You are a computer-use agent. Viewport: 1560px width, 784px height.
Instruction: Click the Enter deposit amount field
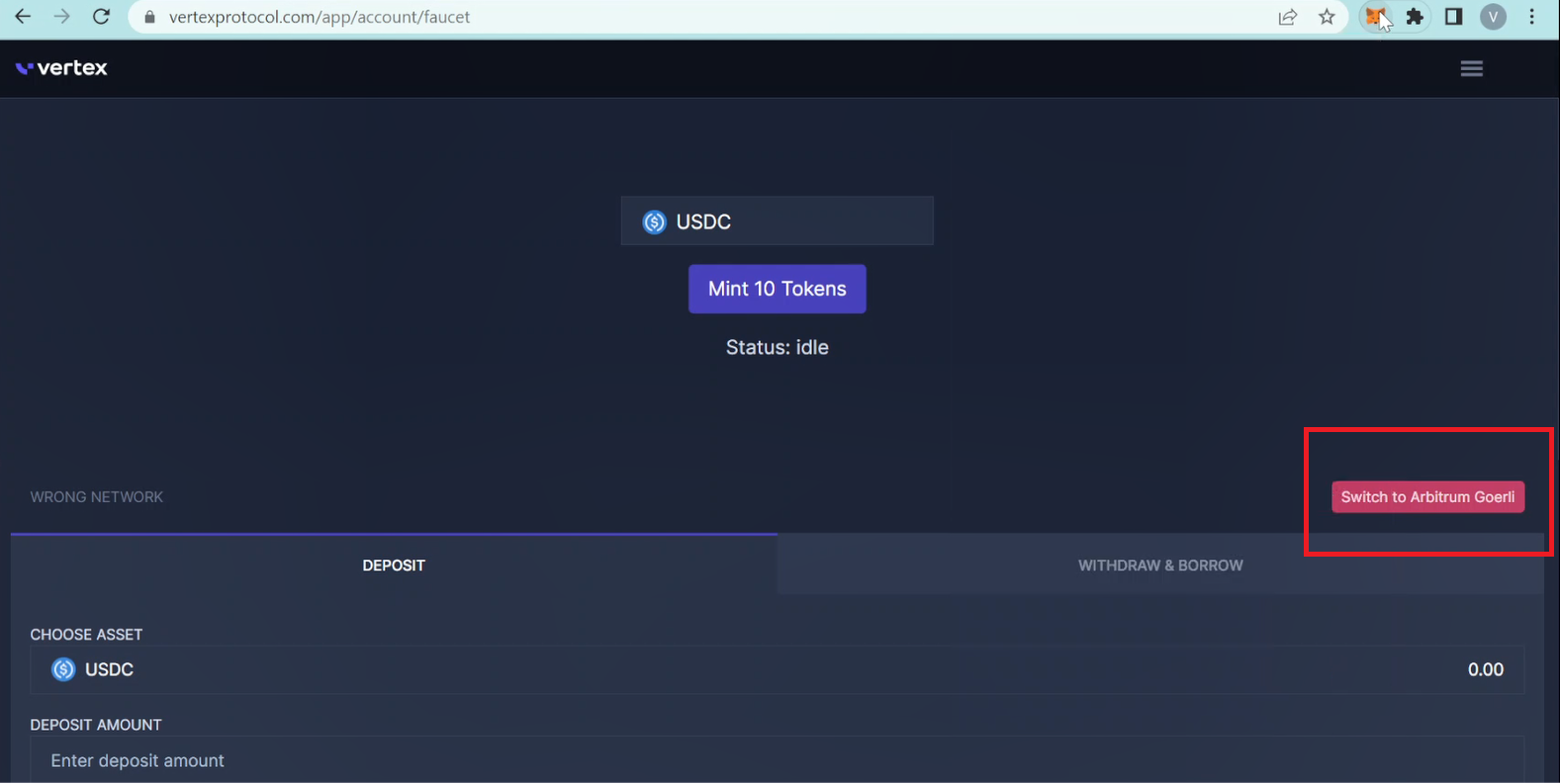coord(777,759)
